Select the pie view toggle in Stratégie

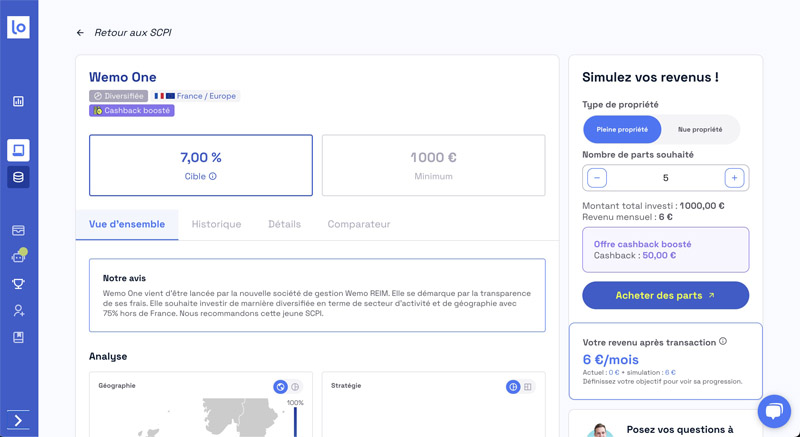coord(513,387)
